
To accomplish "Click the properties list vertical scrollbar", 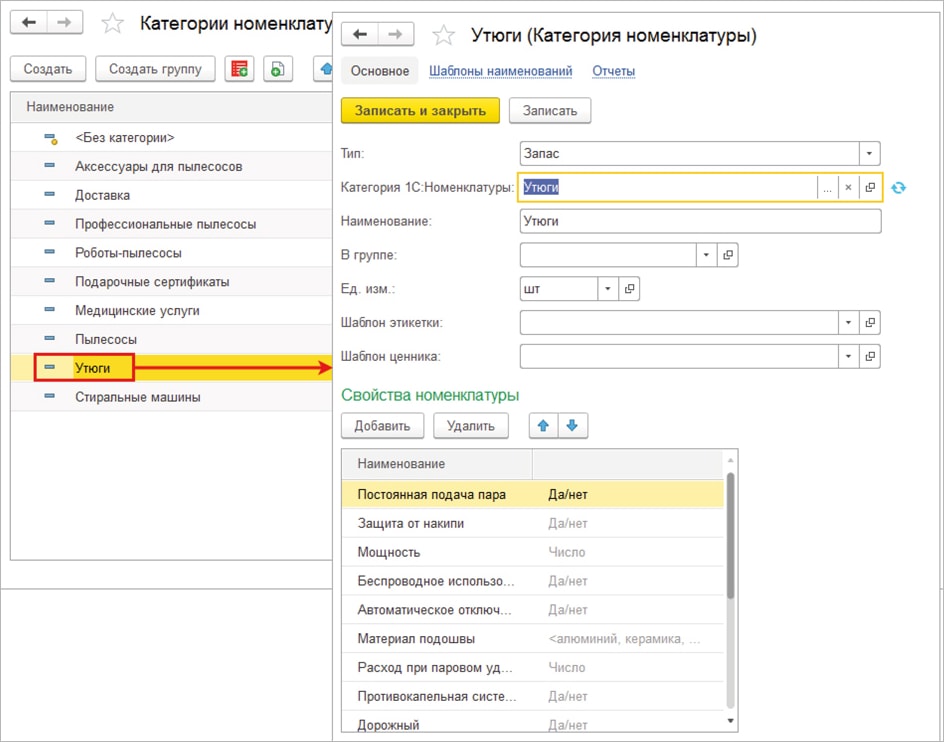I will pos(730,540).
